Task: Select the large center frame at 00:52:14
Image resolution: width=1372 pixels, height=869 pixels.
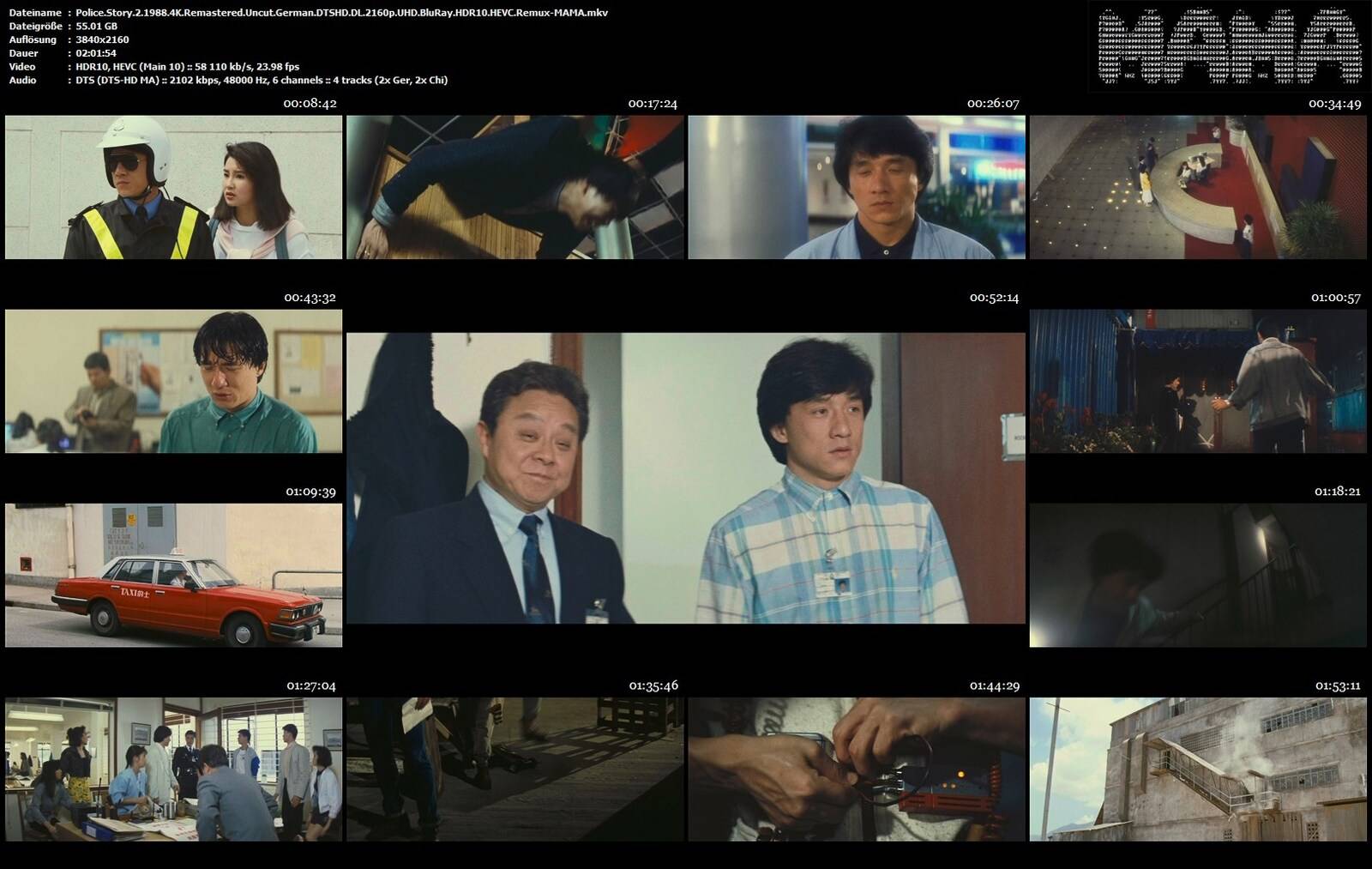Action: (686, 478)
